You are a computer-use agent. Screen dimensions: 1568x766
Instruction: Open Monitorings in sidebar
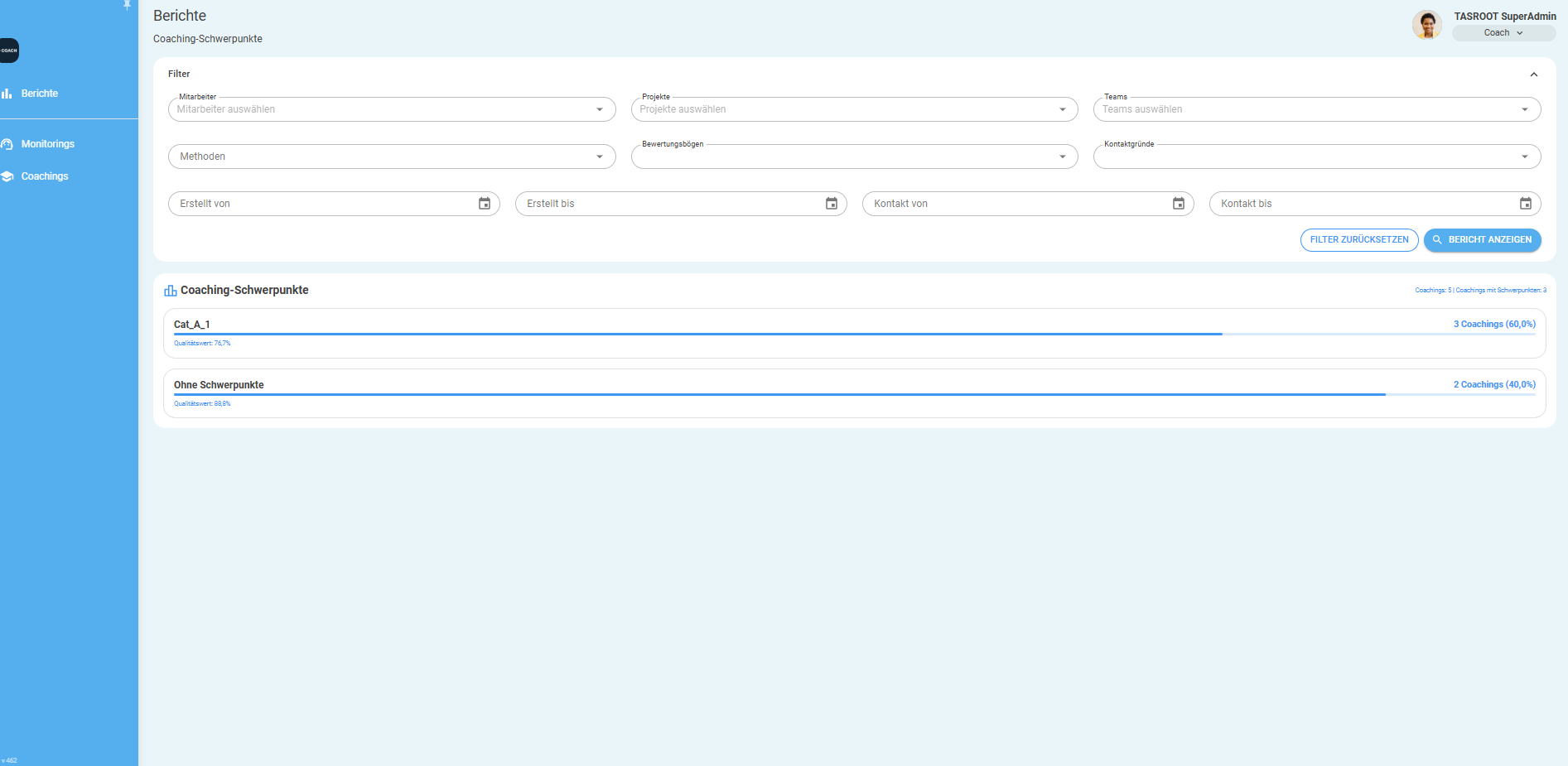click(48, 144)
